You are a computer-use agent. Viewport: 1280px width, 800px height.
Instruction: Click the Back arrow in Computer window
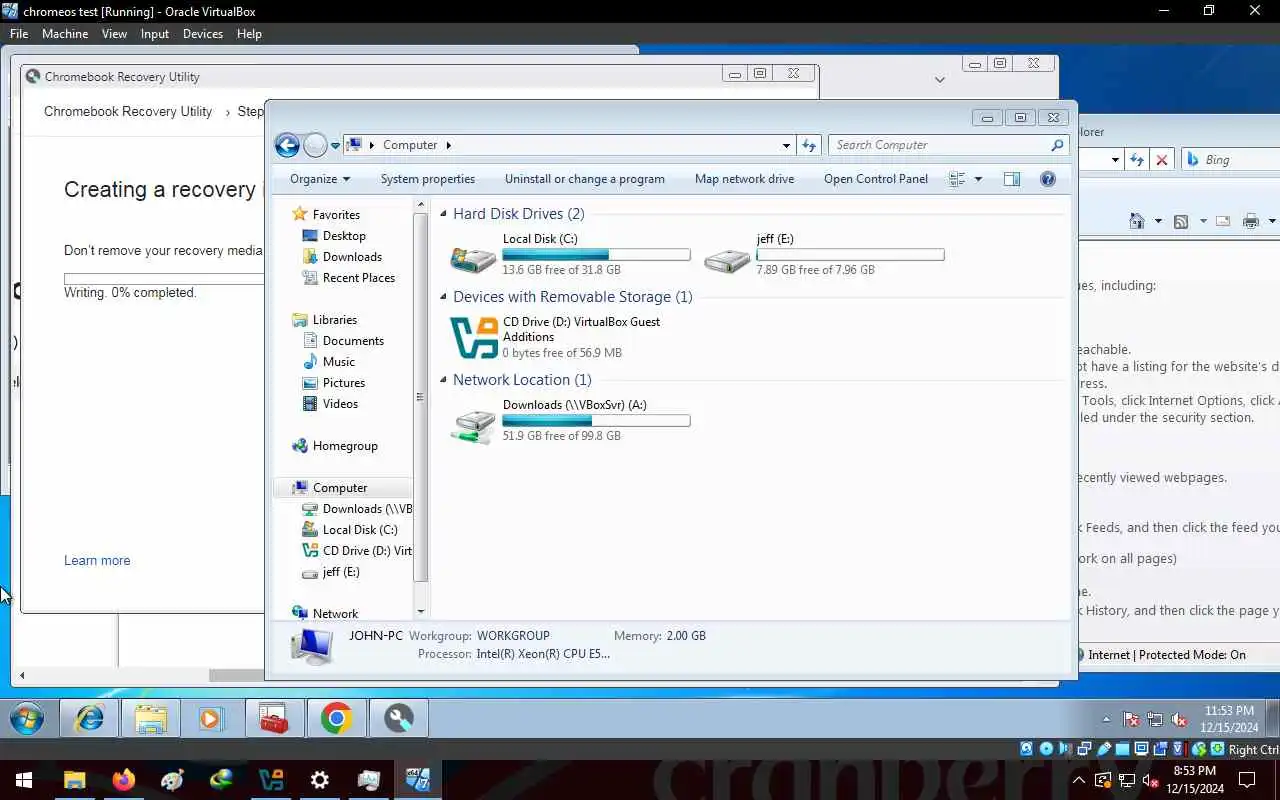click(x=287, y=145)
